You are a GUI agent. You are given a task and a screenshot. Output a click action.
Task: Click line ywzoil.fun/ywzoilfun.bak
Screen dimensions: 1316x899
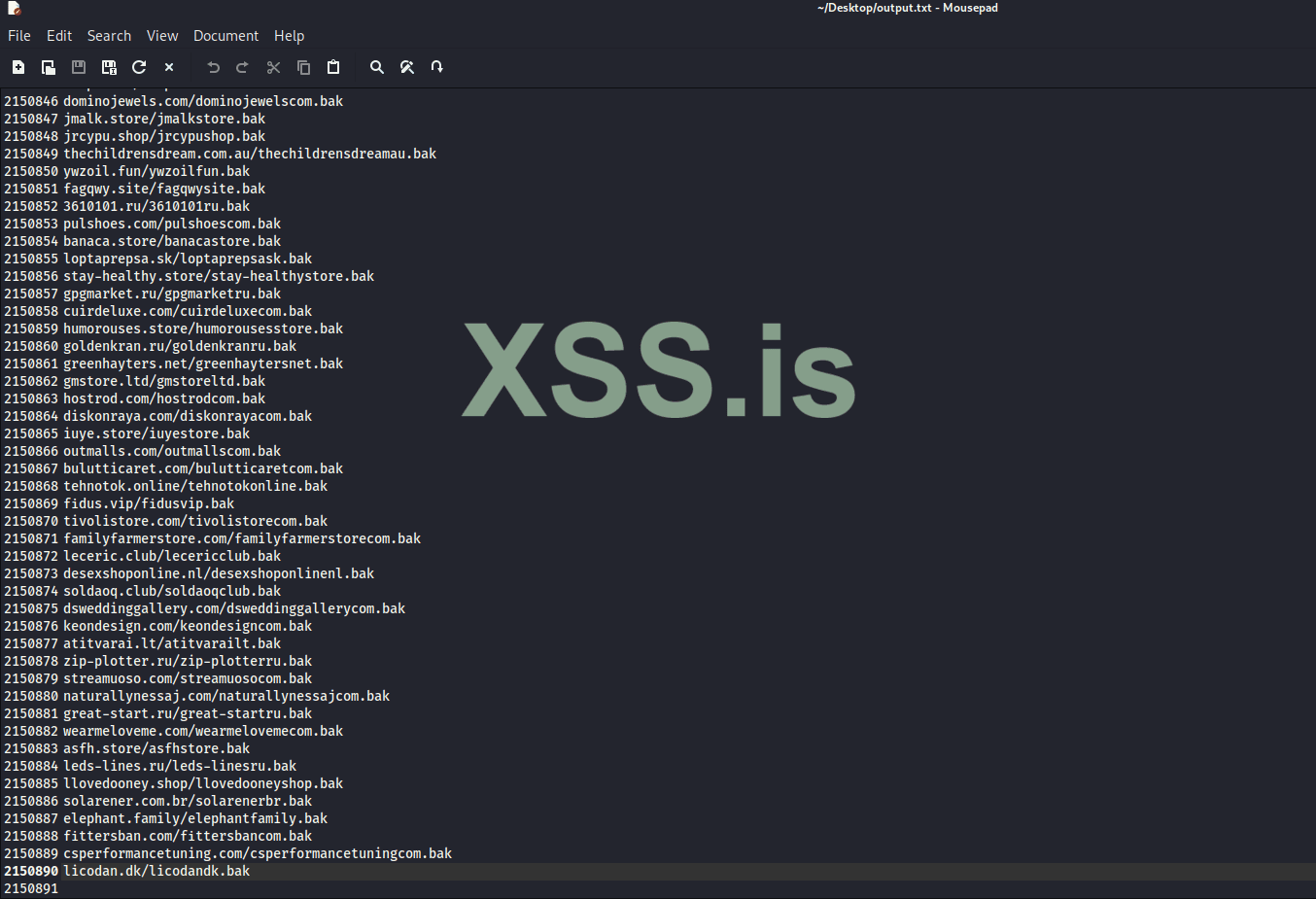tap(156, 171)
